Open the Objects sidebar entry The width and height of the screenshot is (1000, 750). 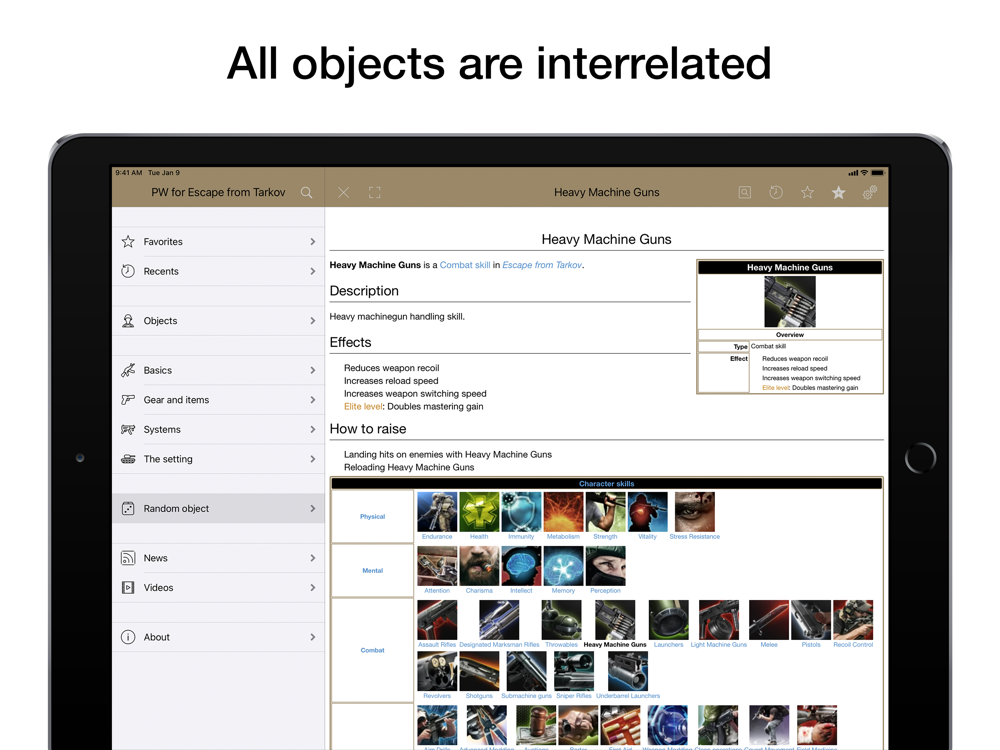click(218, 321)
